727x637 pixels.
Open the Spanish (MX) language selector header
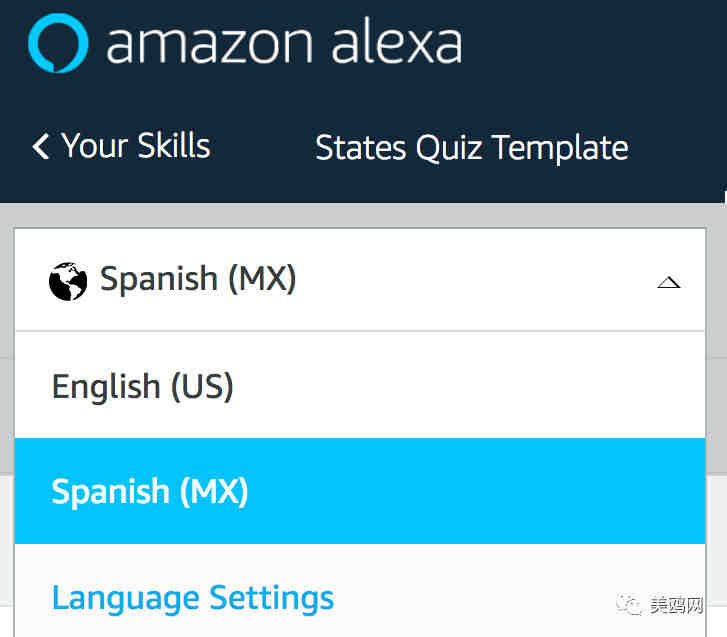(x=360, y=280)
